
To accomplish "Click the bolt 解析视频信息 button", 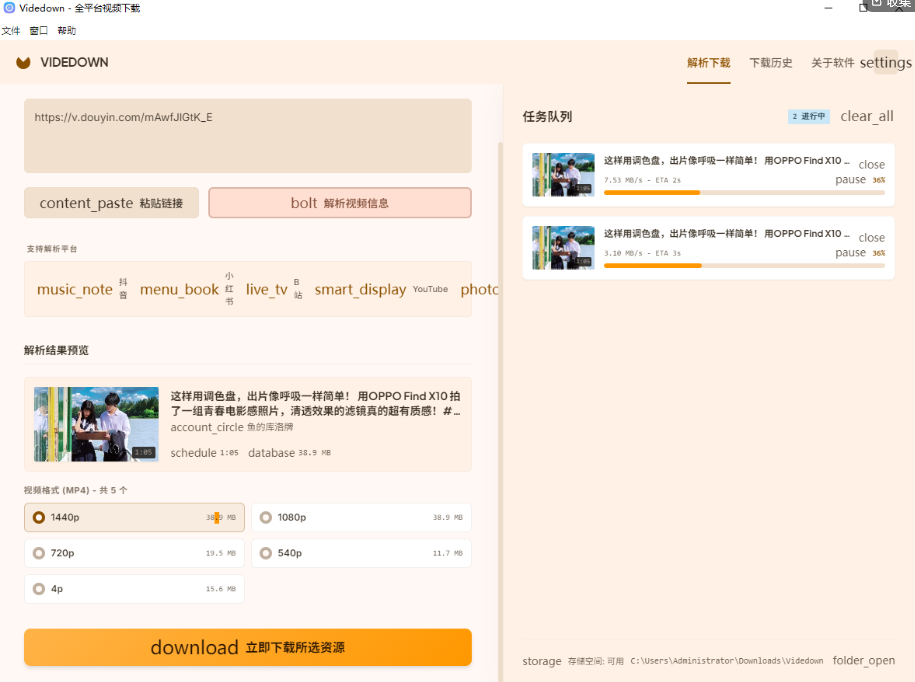I will coord(340,203).
